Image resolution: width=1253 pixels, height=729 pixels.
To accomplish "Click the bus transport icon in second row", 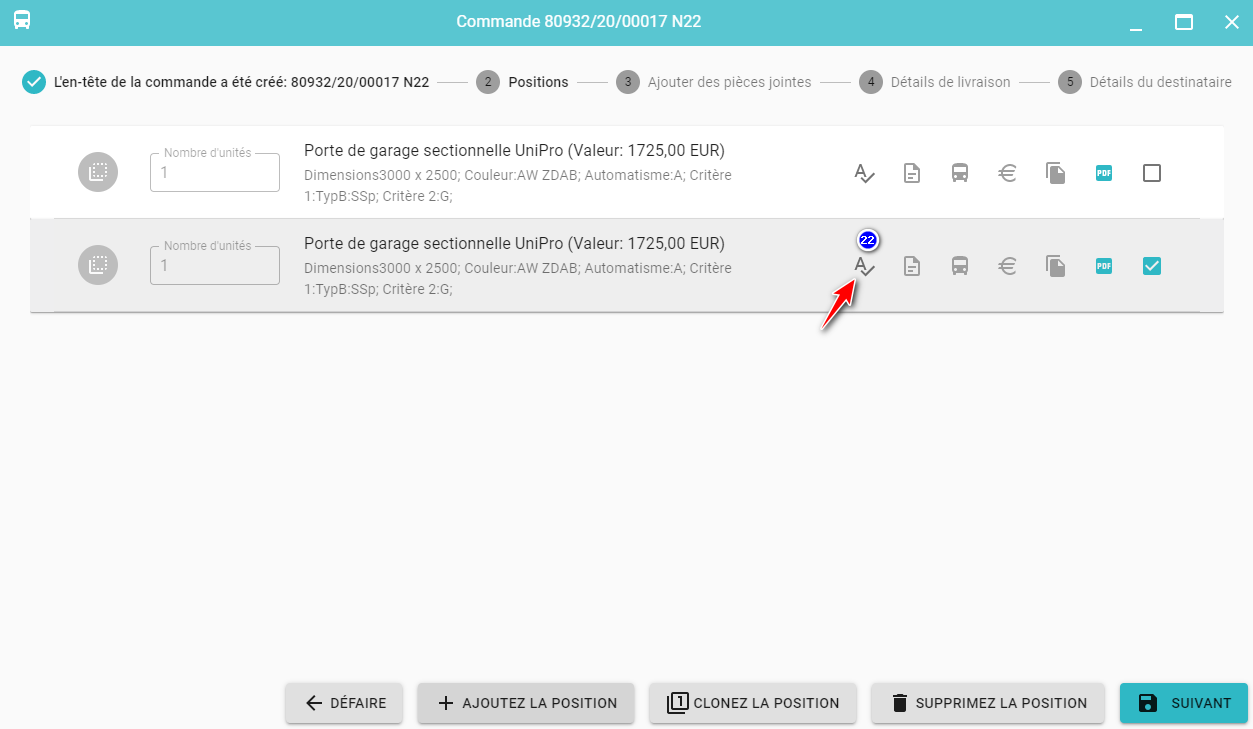I will click(x=960, y=266).
